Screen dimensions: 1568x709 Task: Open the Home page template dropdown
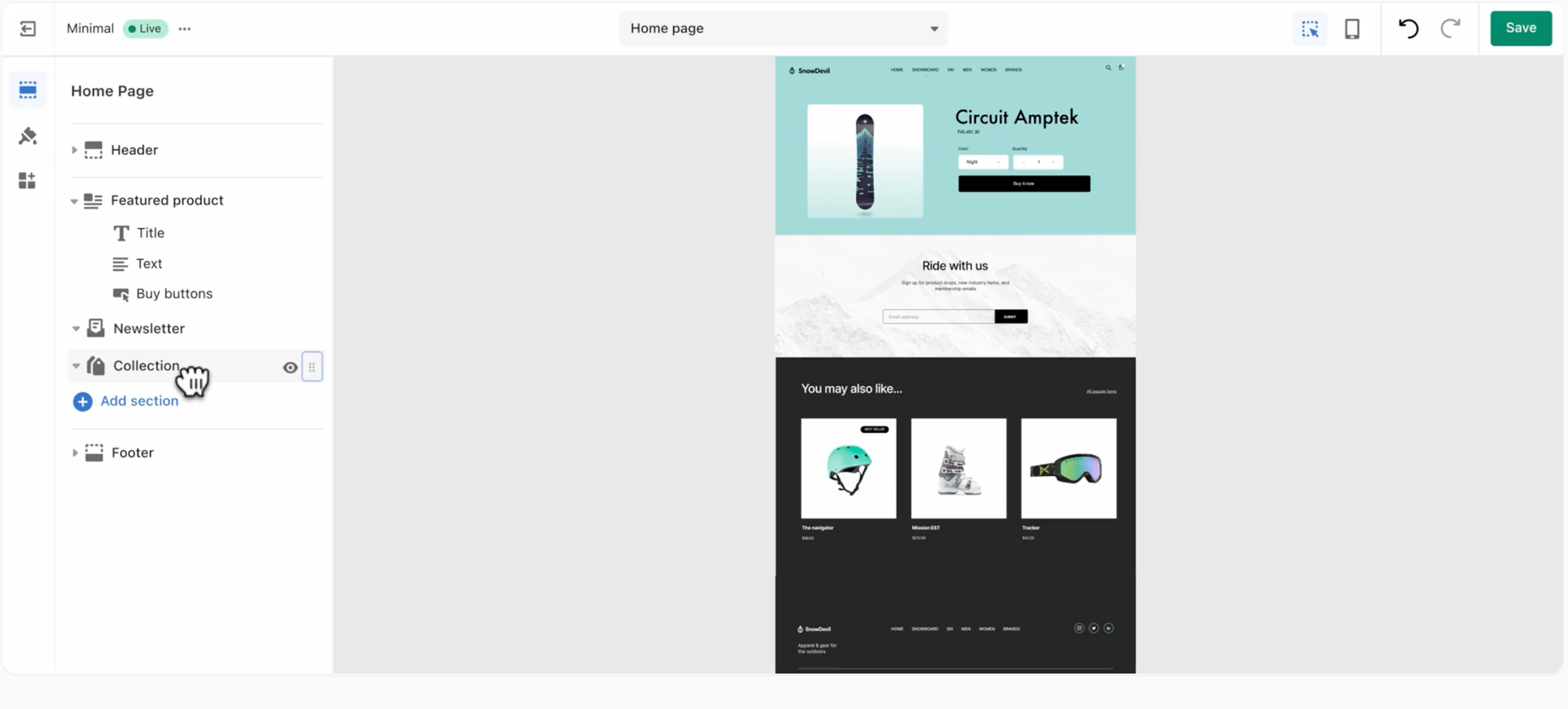pyautogui.click(x=783, y=28)
